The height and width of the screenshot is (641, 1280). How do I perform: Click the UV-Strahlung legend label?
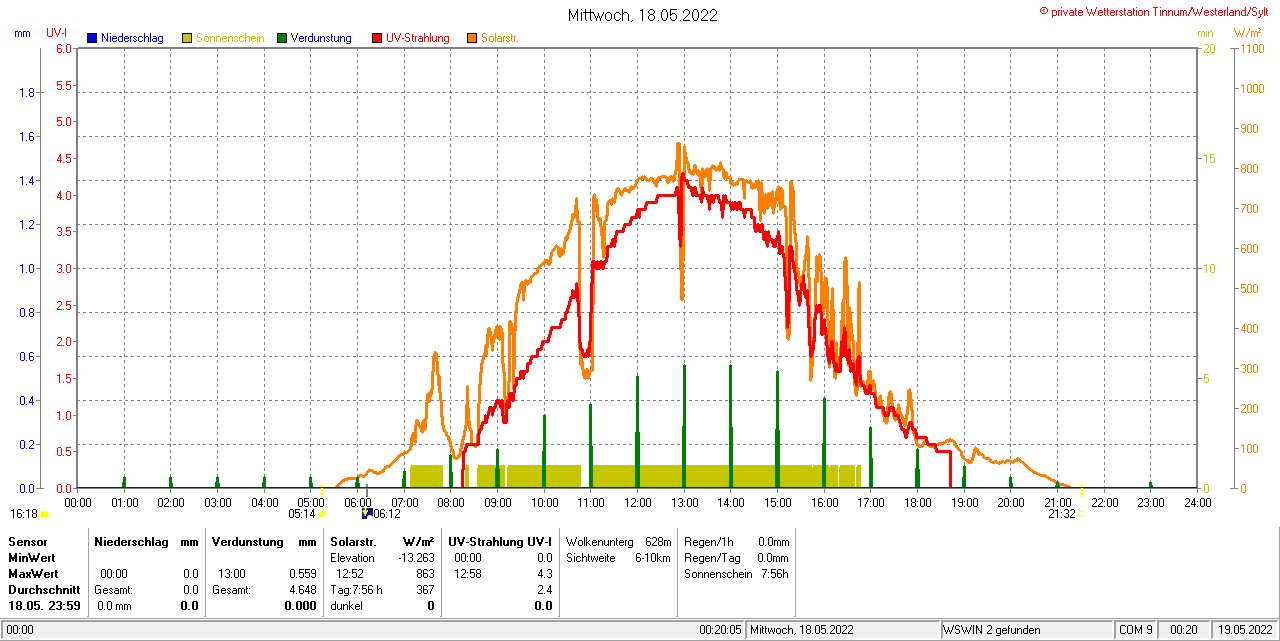tap(418, 38)
